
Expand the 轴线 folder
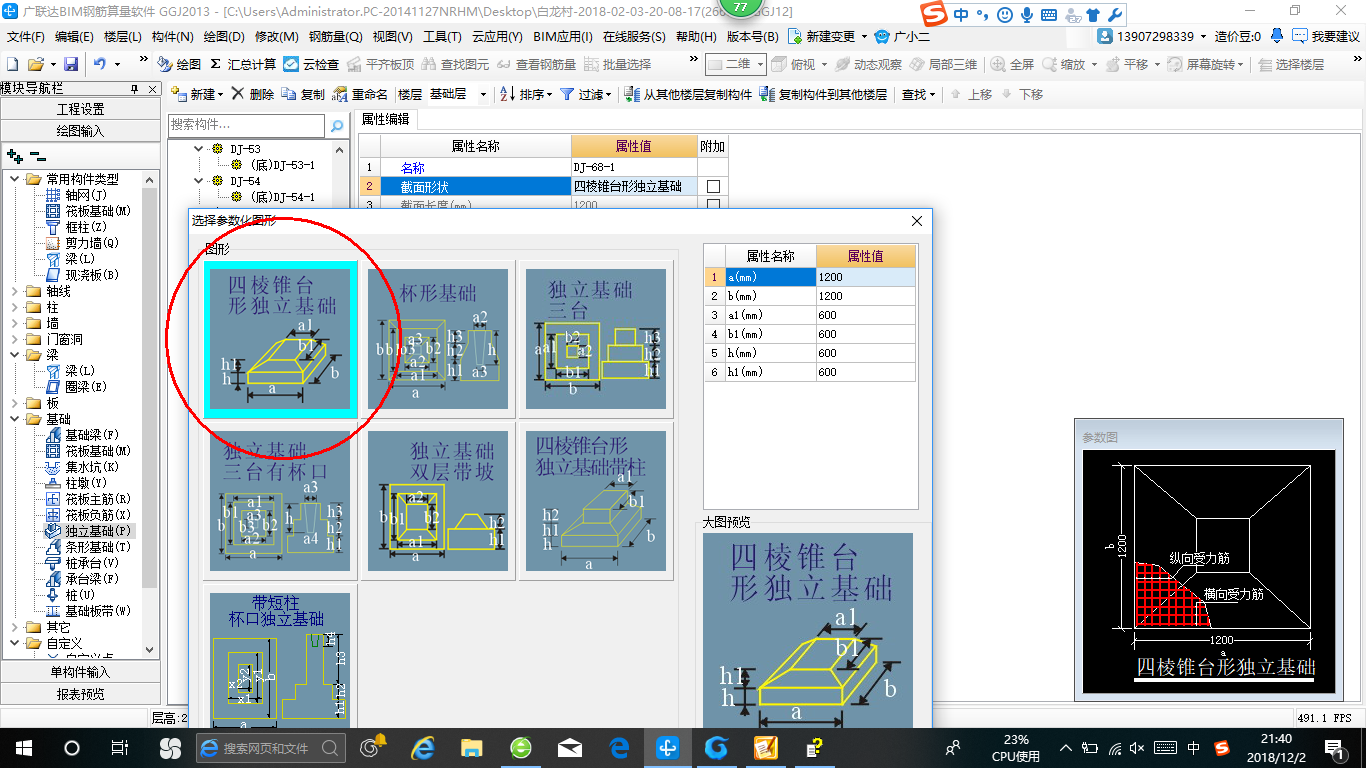tap(15, 291)
